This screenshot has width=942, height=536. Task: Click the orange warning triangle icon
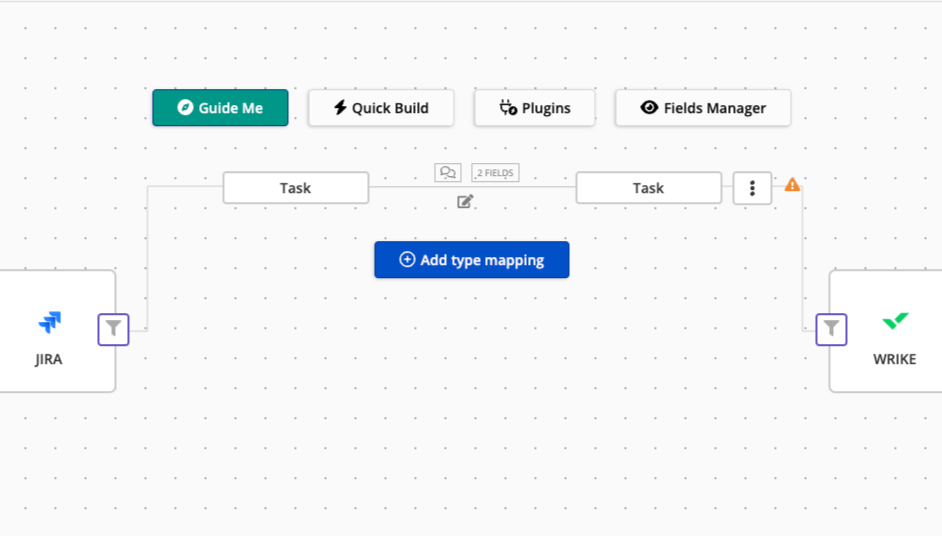792,185
